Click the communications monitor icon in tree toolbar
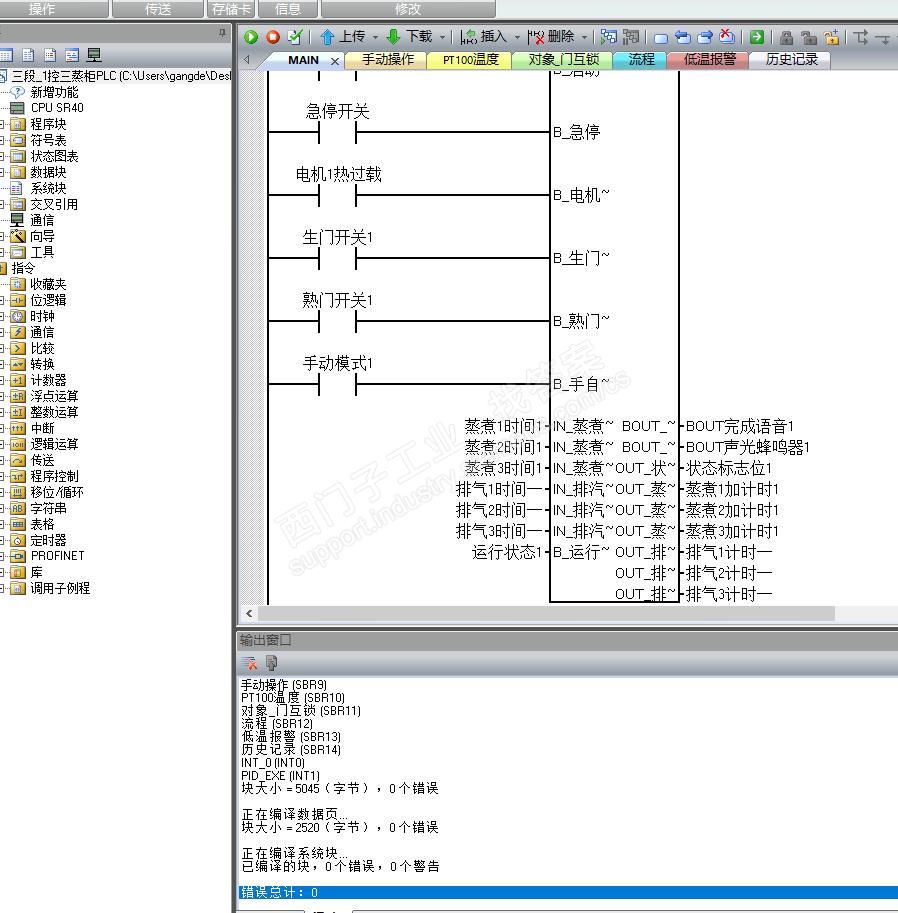The height and width of the screenshot is (913, 898). pyautogui.click(x=94, y=55)
